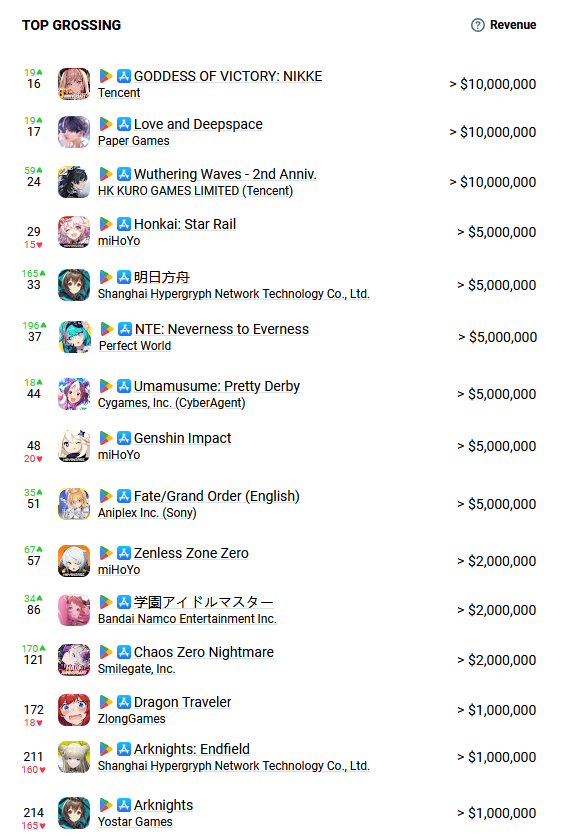Click App Store icon beside Chaos Zero Nightmare
This screenshot has width=567, height=837.
click(x=124, y=652)
